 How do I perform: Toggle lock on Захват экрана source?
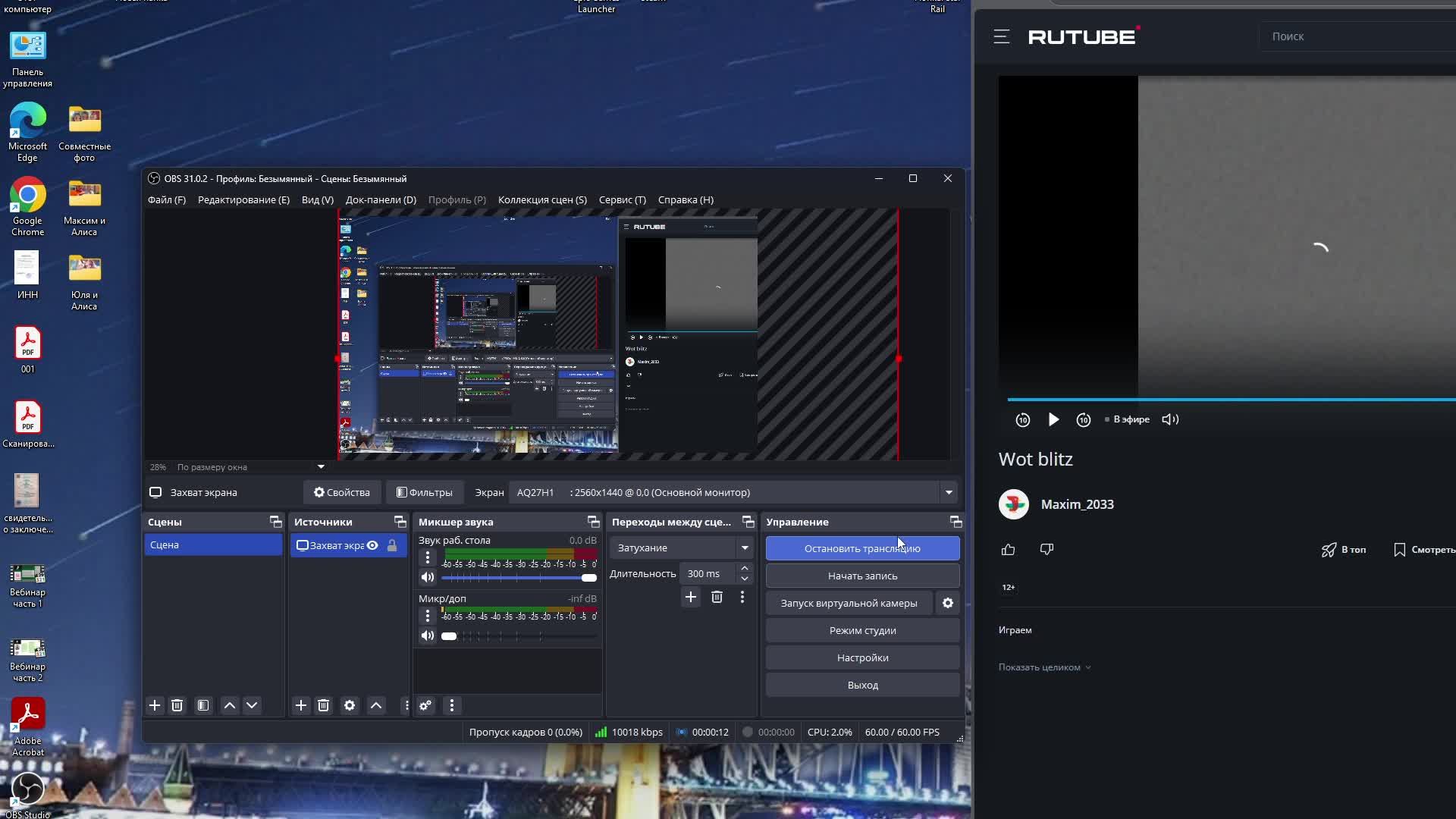point(392,545)
